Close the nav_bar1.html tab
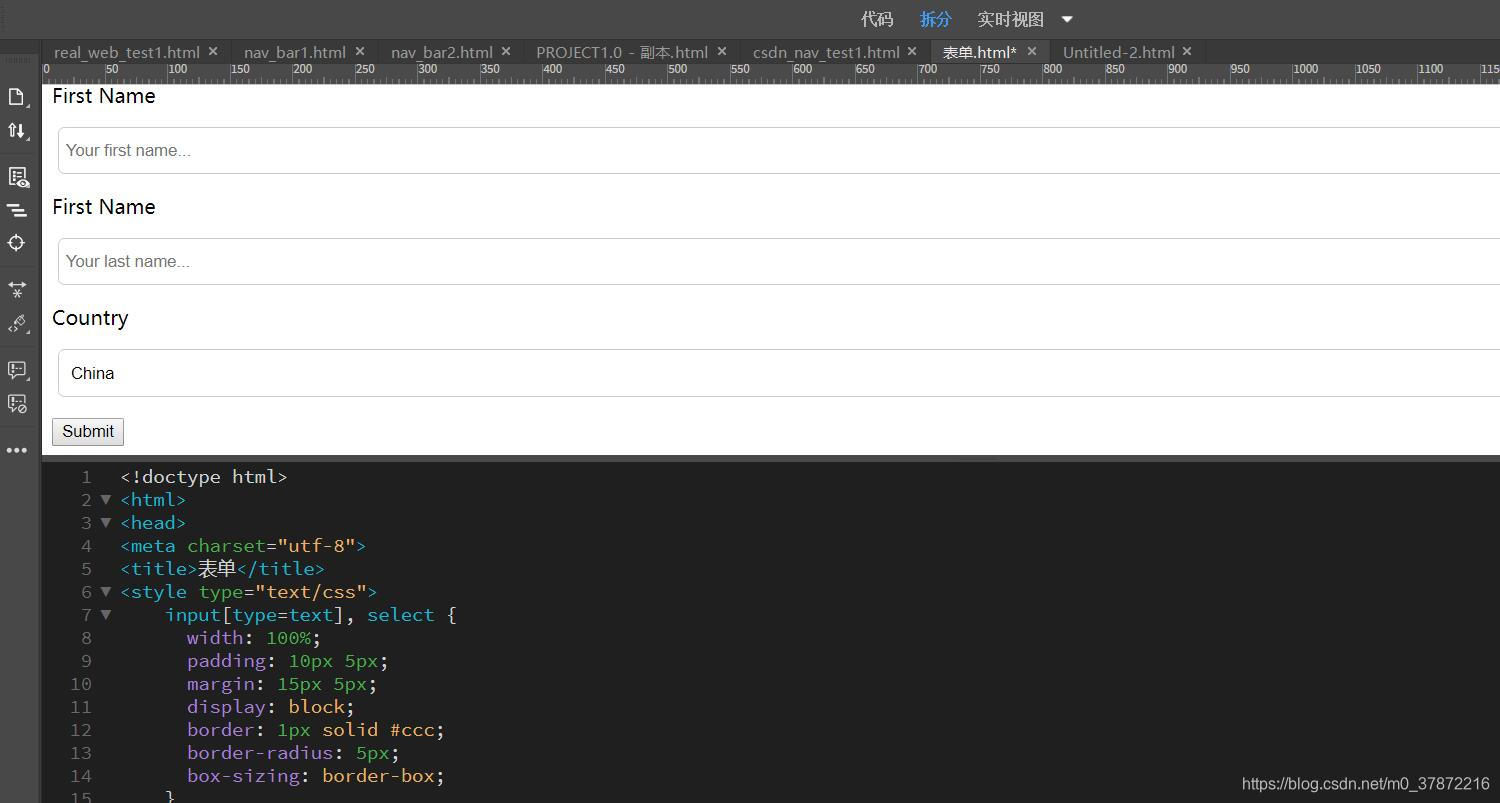 (360, 51)
